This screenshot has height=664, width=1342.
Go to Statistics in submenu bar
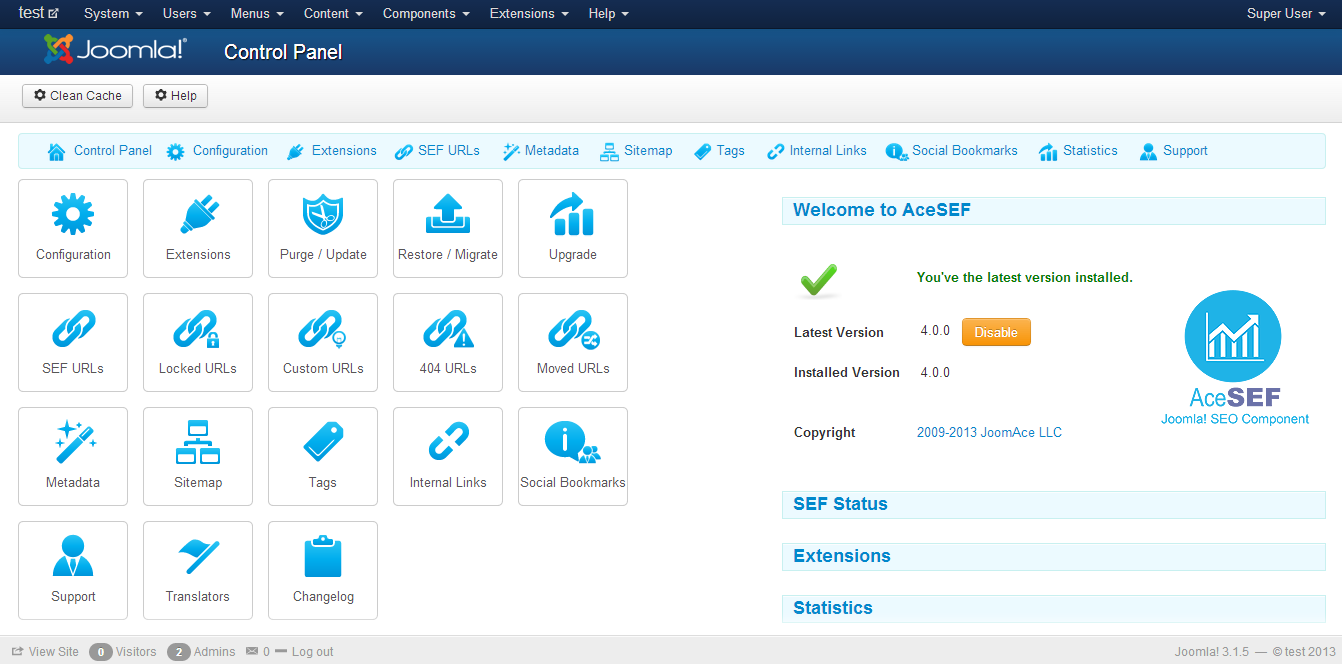[x=1078, y=151]
